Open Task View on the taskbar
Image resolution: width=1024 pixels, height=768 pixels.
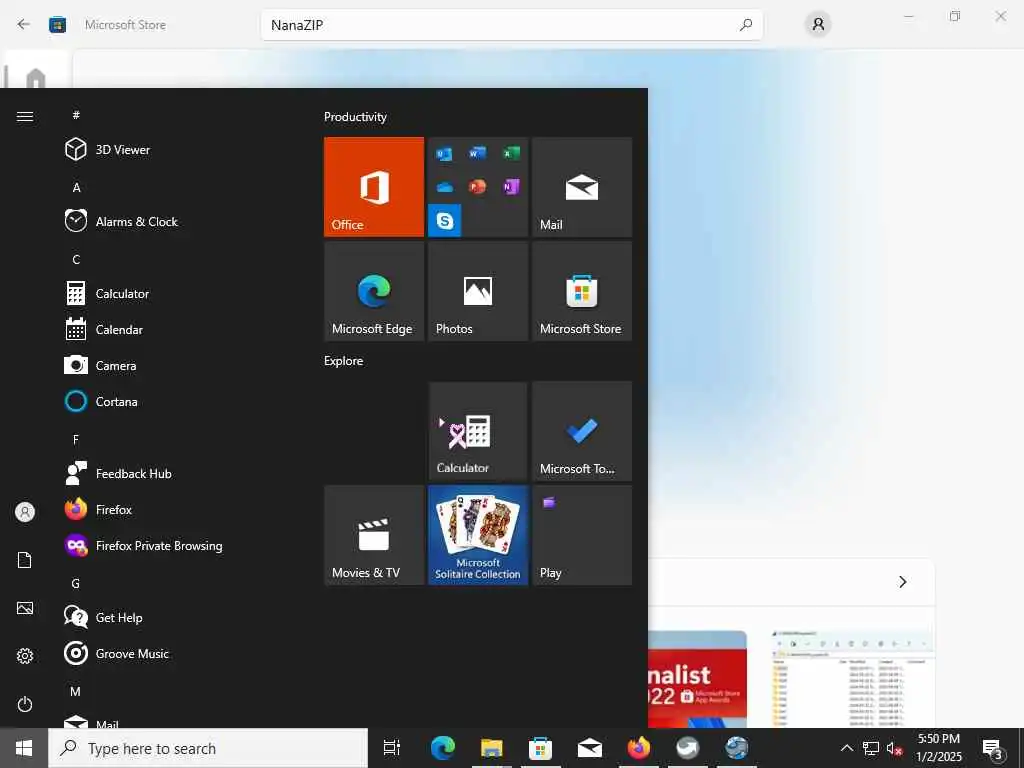click(392, 748)
